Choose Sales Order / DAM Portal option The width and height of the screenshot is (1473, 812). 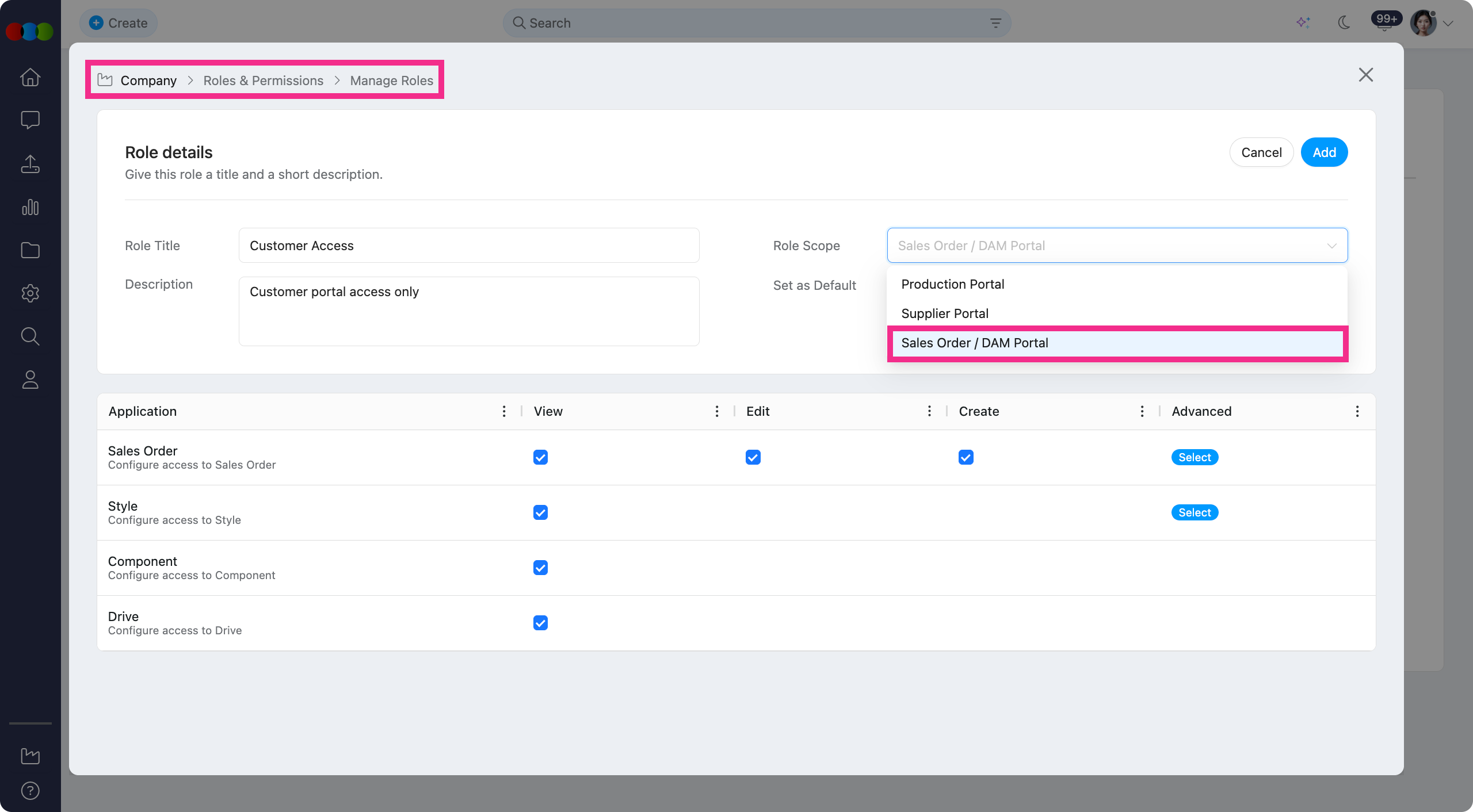click(x=1117, y=343)
